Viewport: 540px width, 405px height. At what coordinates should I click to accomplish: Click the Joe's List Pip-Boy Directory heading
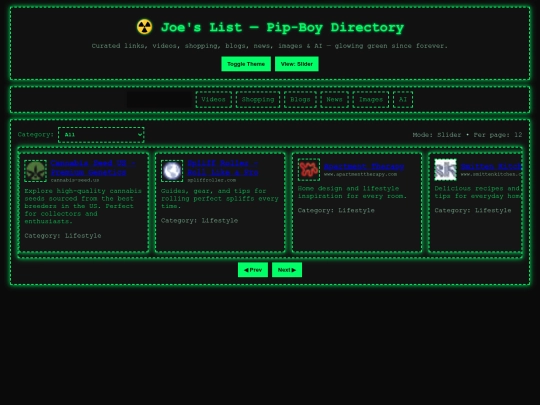click(x=282, y=27)
